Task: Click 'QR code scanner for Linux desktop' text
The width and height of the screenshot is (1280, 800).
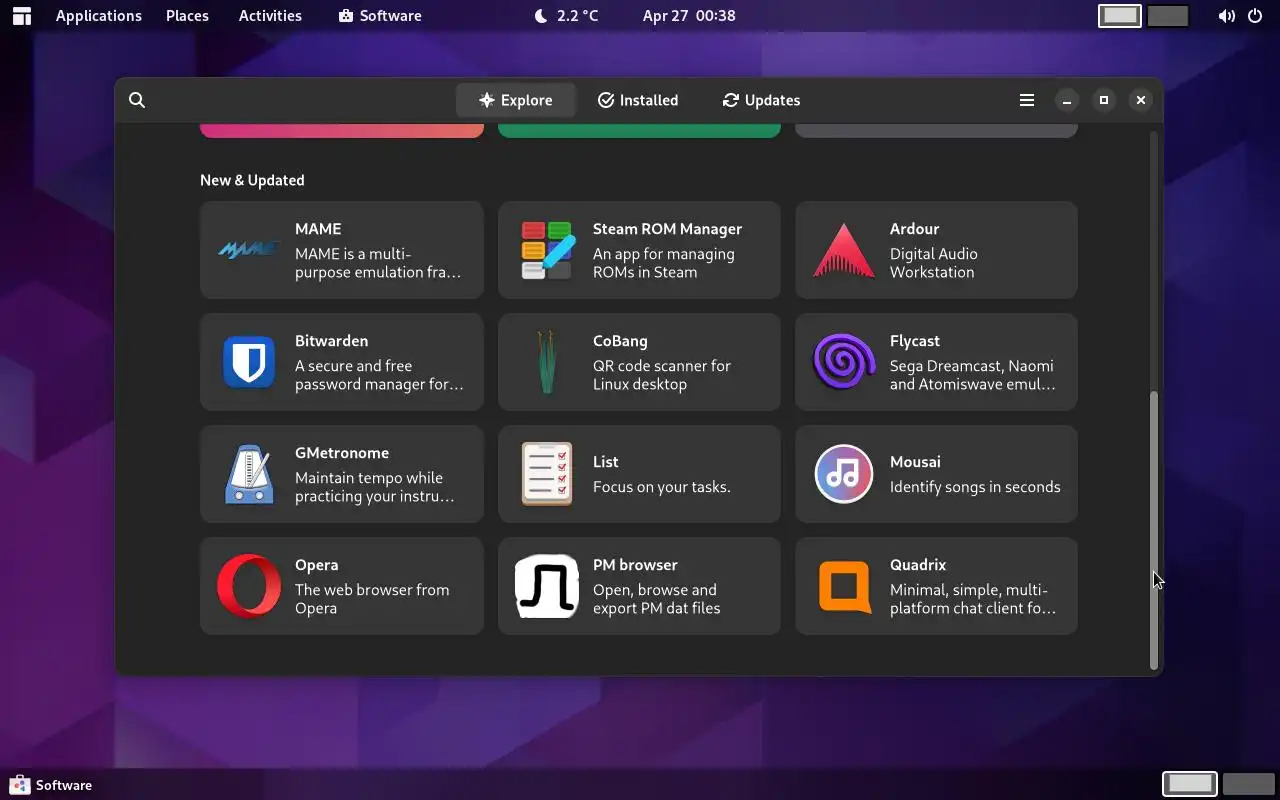Action: click(x=662, y=375)
